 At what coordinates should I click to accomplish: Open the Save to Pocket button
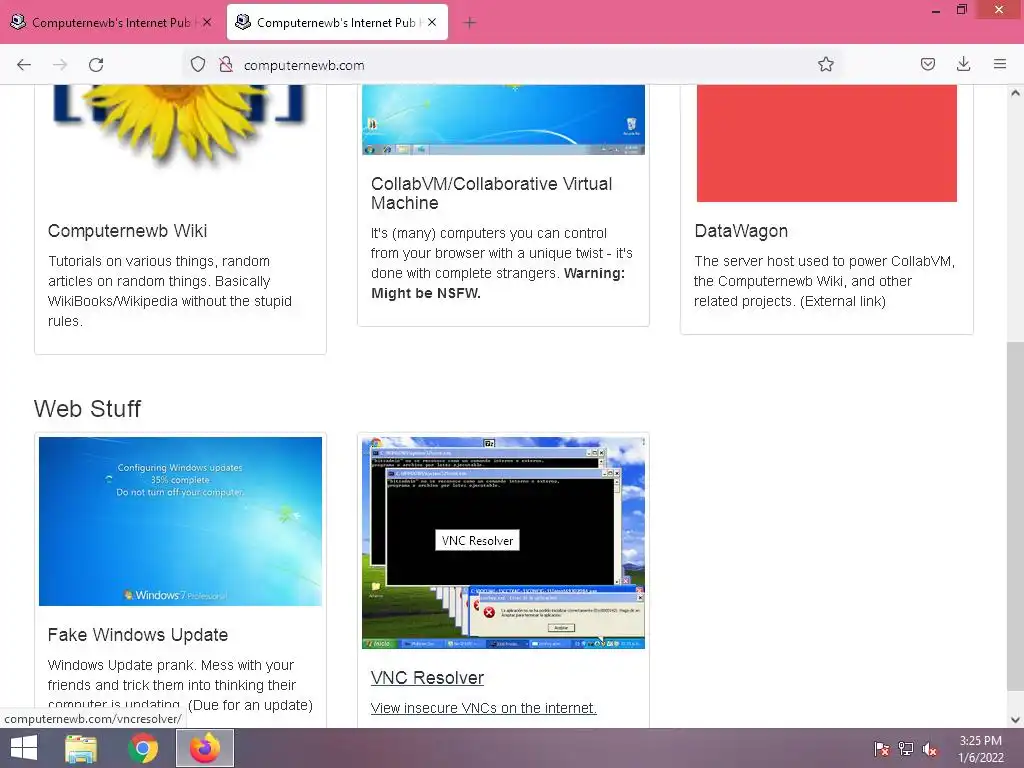pyautogui.click(x=927, y=64)
